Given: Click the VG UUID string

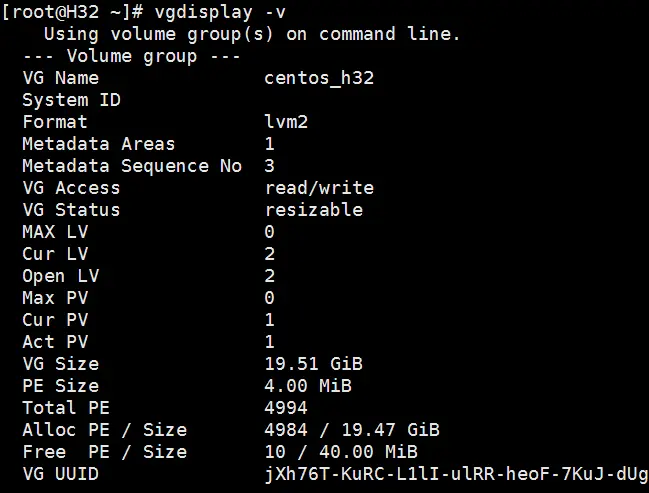Looking at the screenshot, I should pyautogui.click(x=455, y=474).
